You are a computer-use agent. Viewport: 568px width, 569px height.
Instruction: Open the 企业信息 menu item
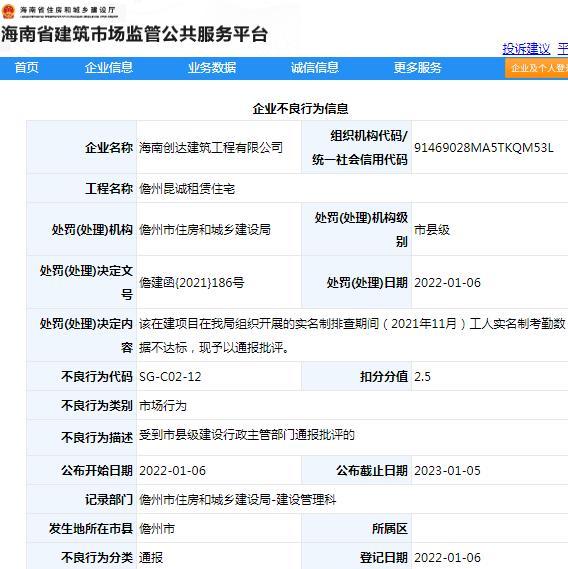coord(109,68)
